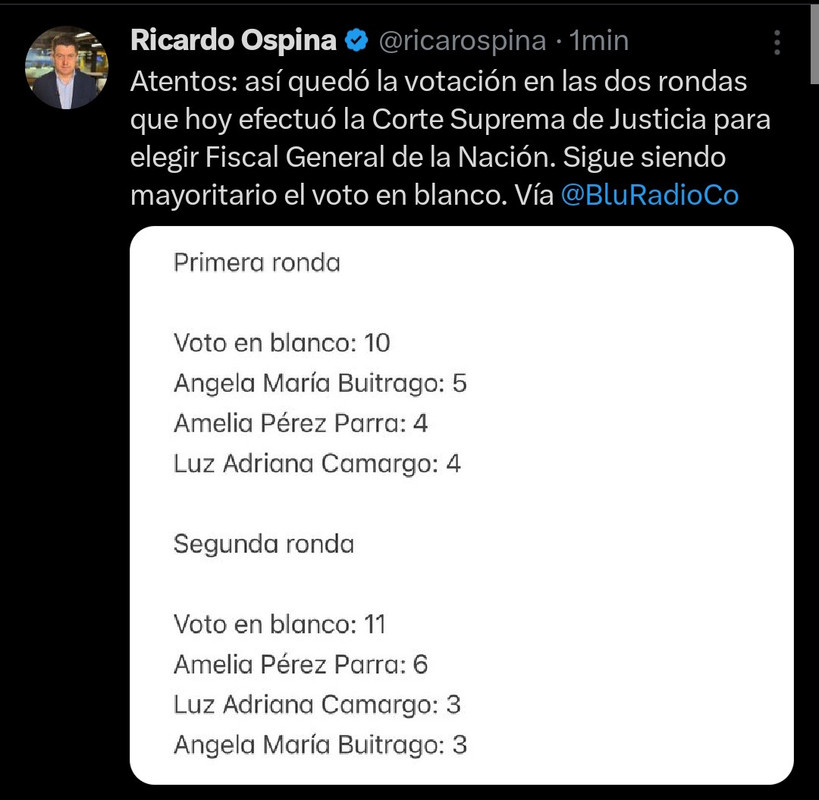Viewport: 819px width, 800px height.
Task: Click the 'Amelia Pérez Parra: 6' line
Action: (x=301, y=665)
